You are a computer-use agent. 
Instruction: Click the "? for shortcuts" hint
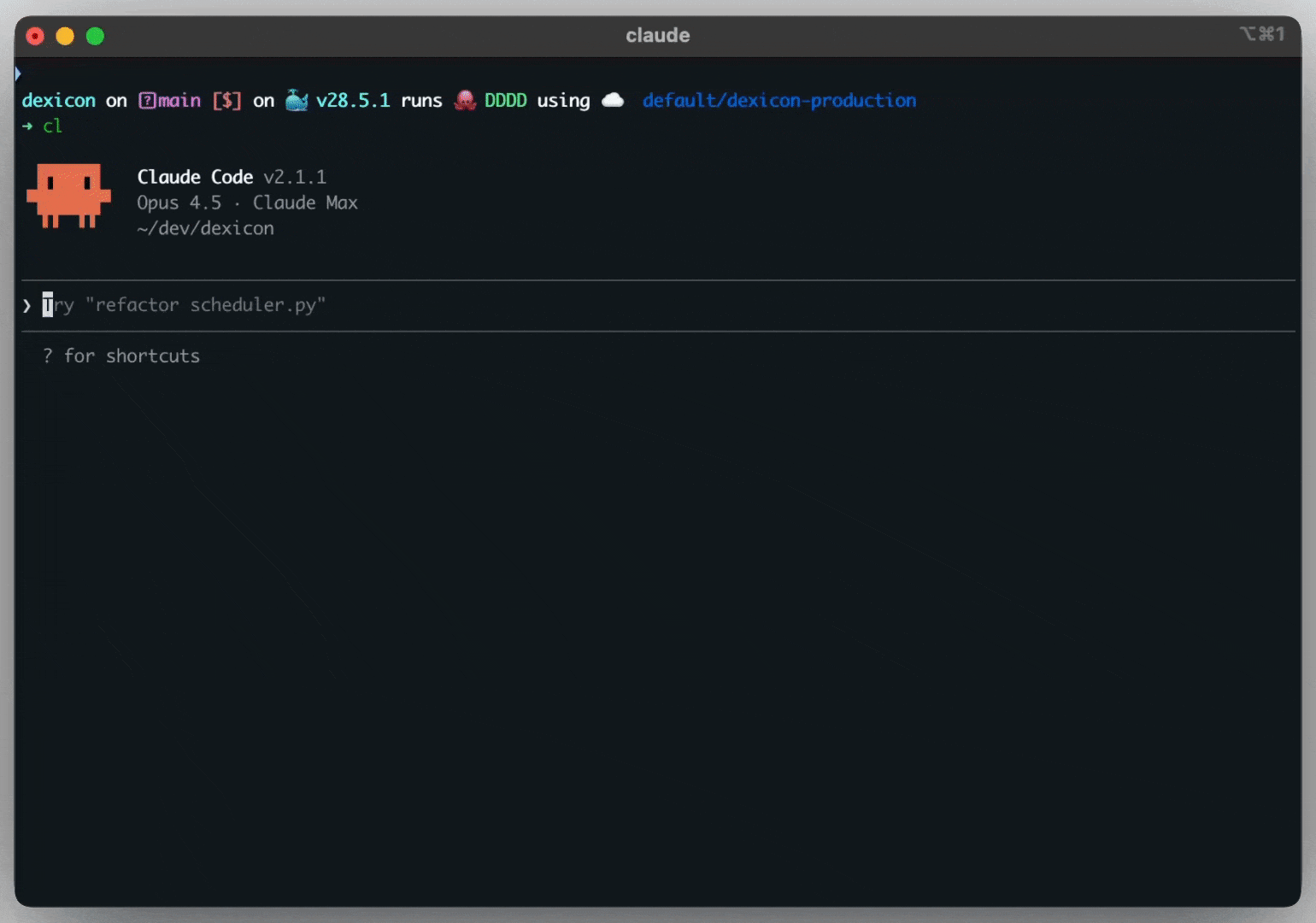pos(121,356)
